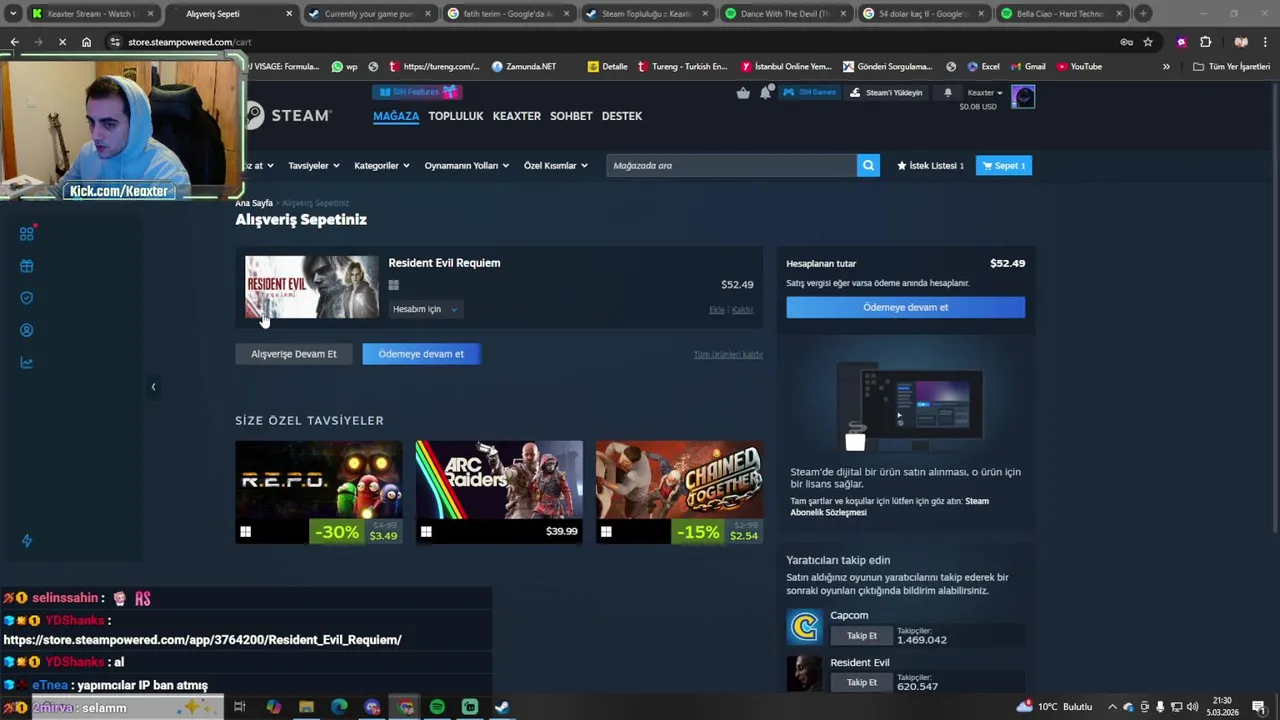
Task: Open the SIH Features badge
Action: click(416, 92)
